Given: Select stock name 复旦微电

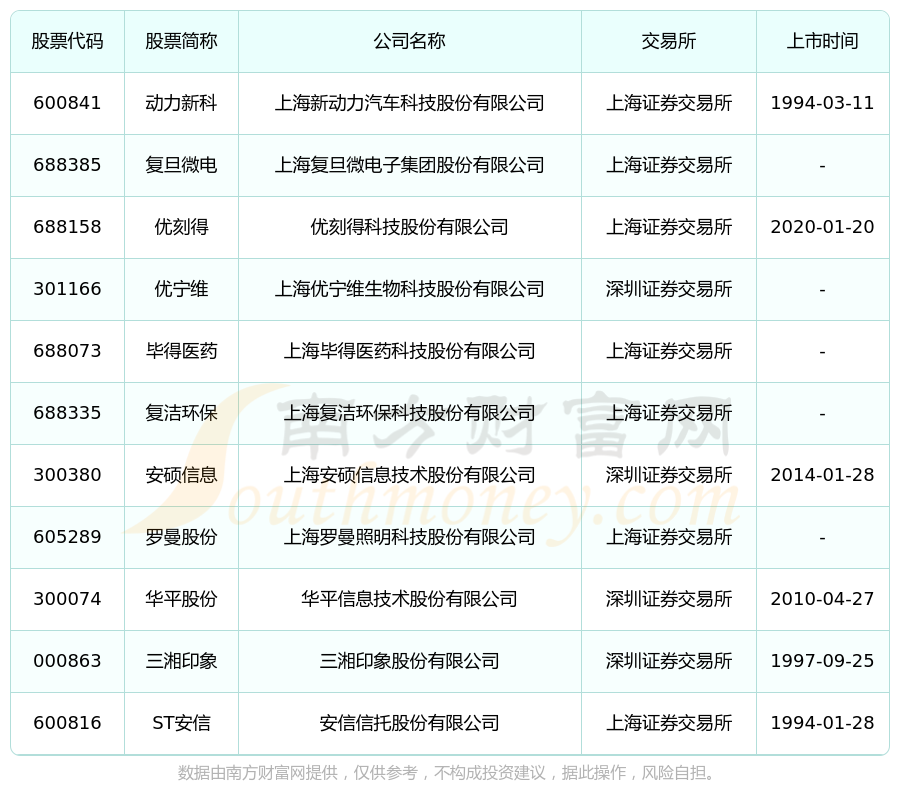Looking at the screenshot, I should tap(181, 165).
